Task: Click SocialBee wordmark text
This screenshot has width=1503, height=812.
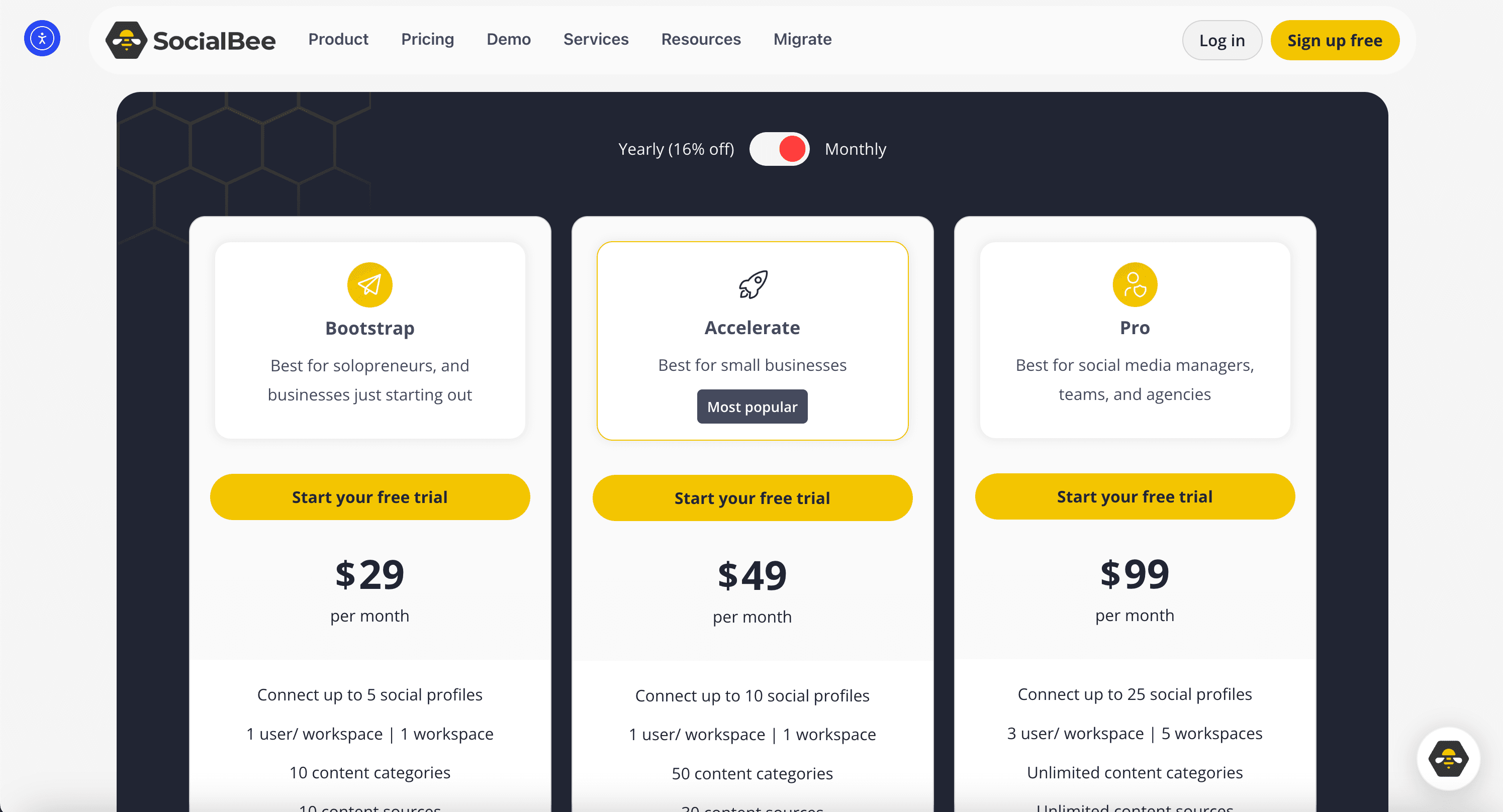Action: (x=214, y=41)
